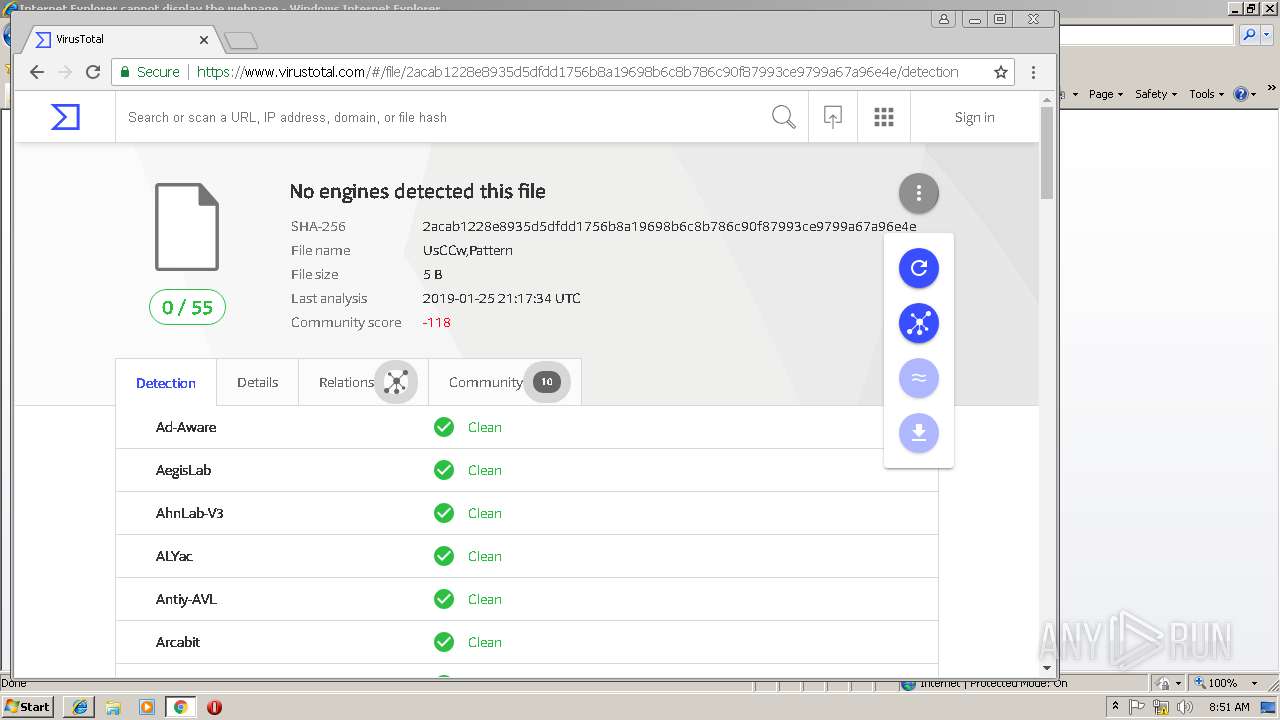The image size is (1280, 720).
Task: Open the apps grid icon
Action: [884, 118]
